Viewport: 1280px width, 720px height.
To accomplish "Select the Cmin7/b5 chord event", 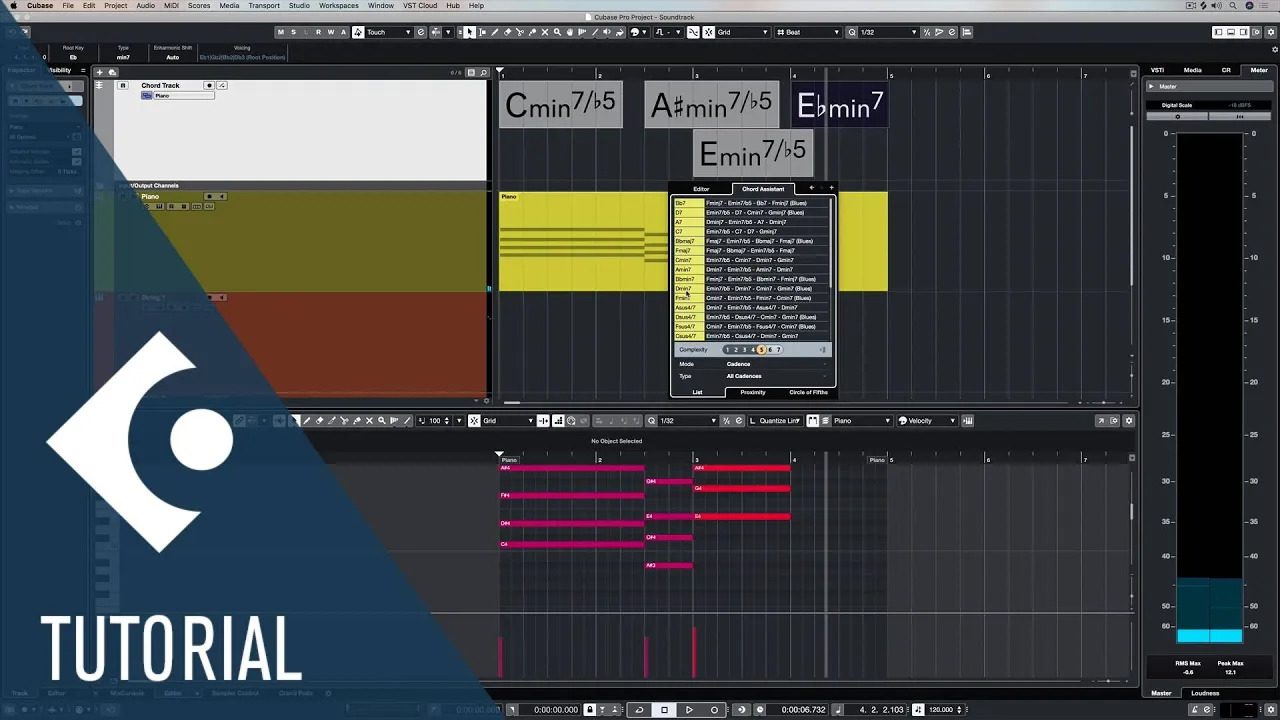I will pos(560,104).
